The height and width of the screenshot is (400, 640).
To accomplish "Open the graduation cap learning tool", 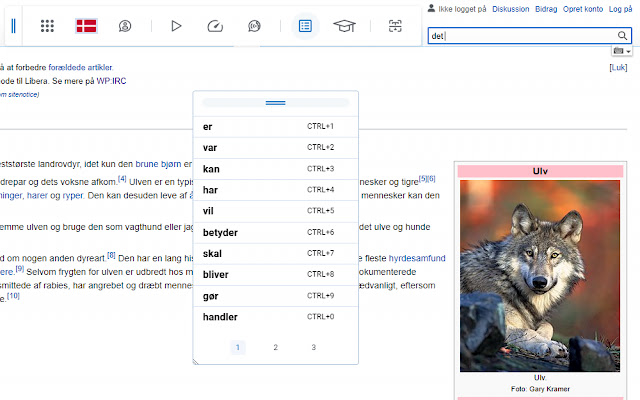I will [x=344, y=26].
